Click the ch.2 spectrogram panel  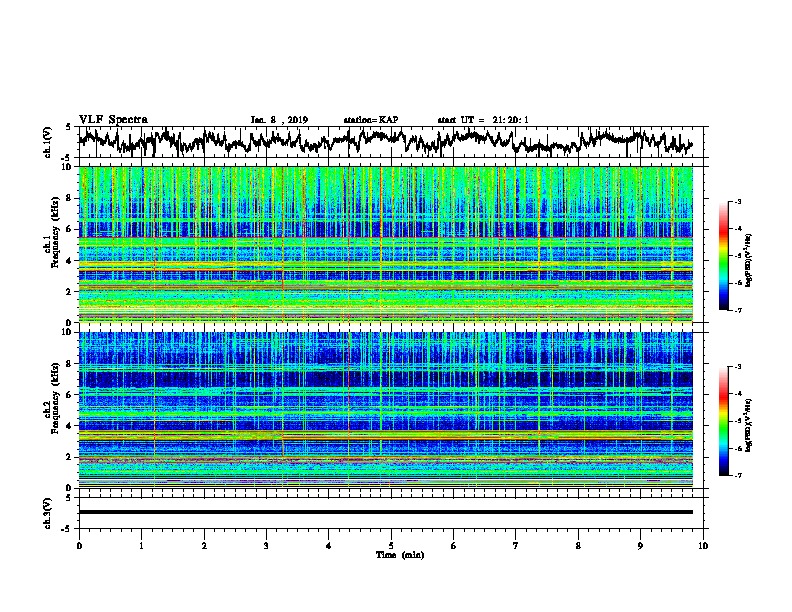(x=385, y=410)
